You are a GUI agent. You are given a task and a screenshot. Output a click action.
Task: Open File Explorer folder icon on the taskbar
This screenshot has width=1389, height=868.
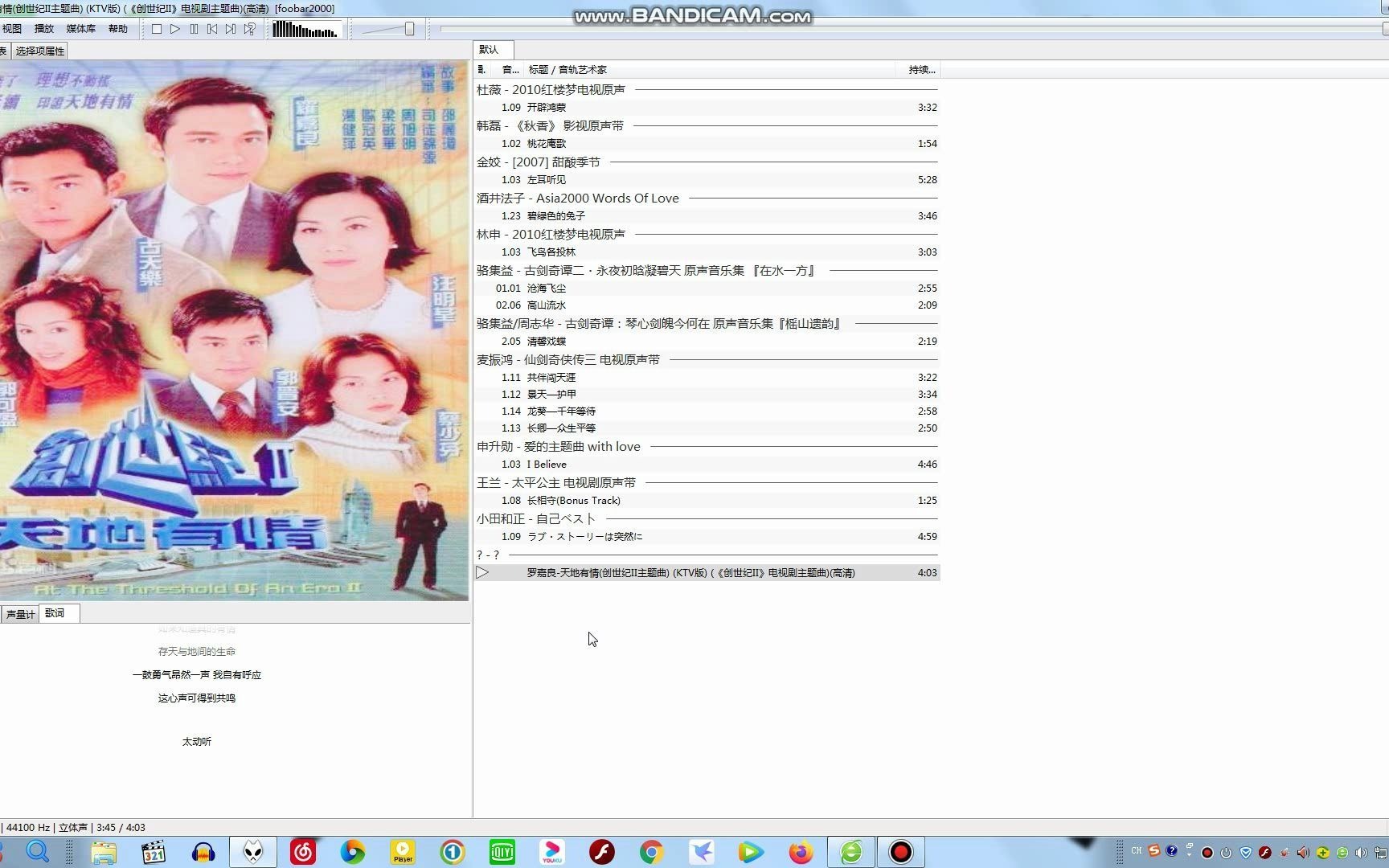[x=104, y=852]
